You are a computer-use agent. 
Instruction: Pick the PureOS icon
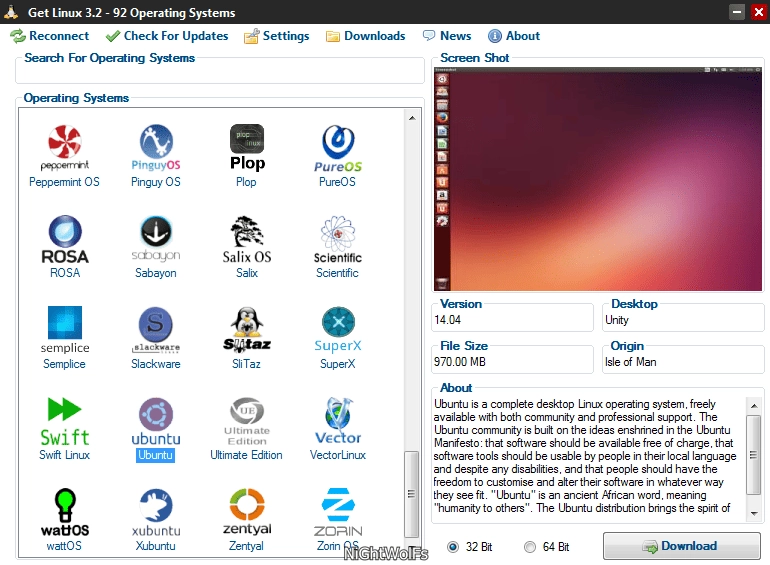pos(338,148)
